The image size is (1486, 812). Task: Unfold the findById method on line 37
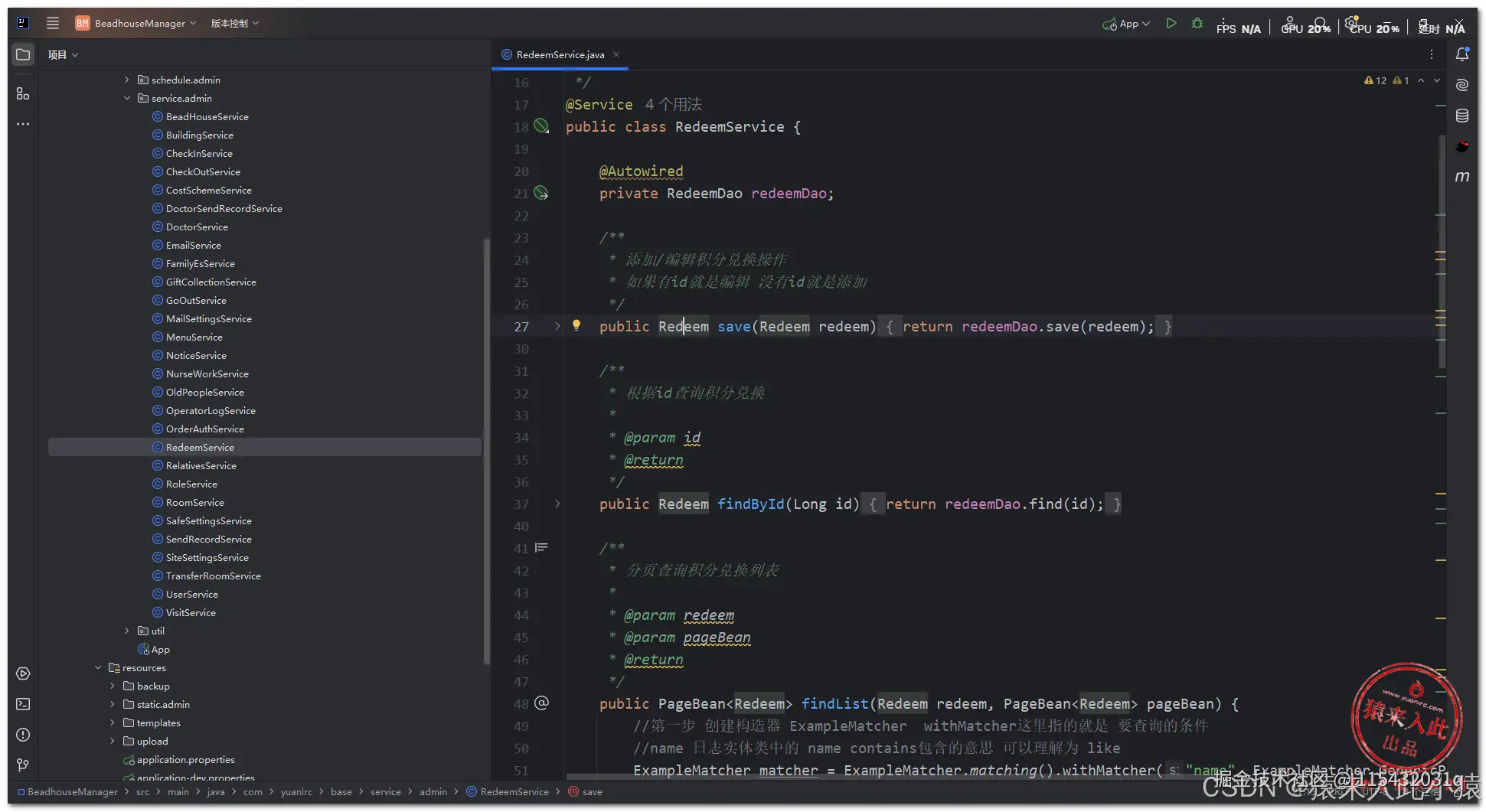[x=557, y=504]
